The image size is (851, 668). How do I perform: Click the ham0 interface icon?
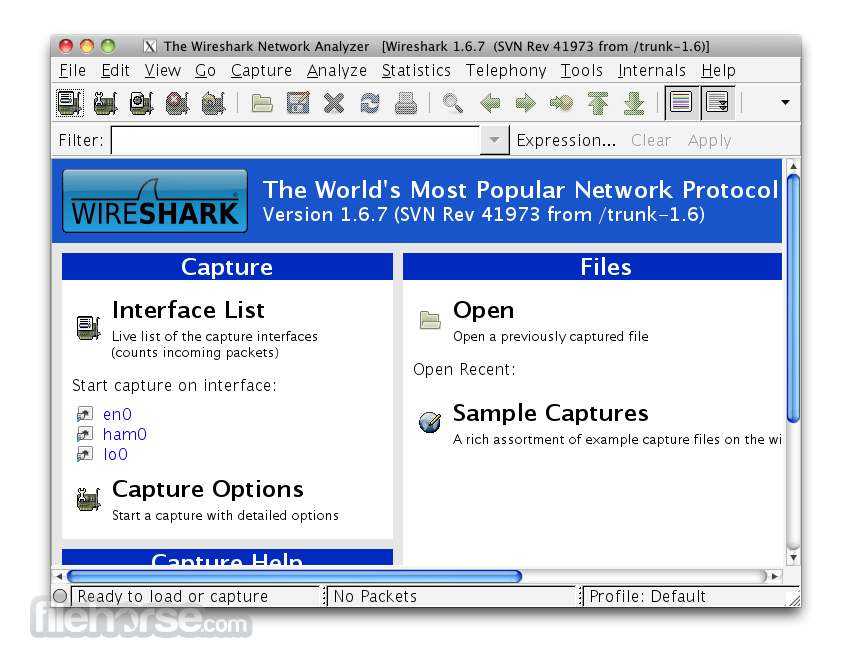point(84,434)
